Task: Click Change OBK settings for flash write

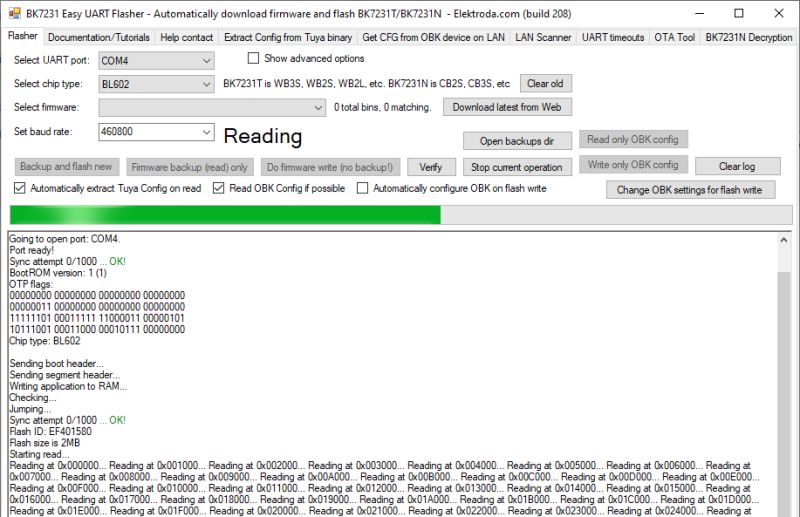Action: [x=690, y=190]
